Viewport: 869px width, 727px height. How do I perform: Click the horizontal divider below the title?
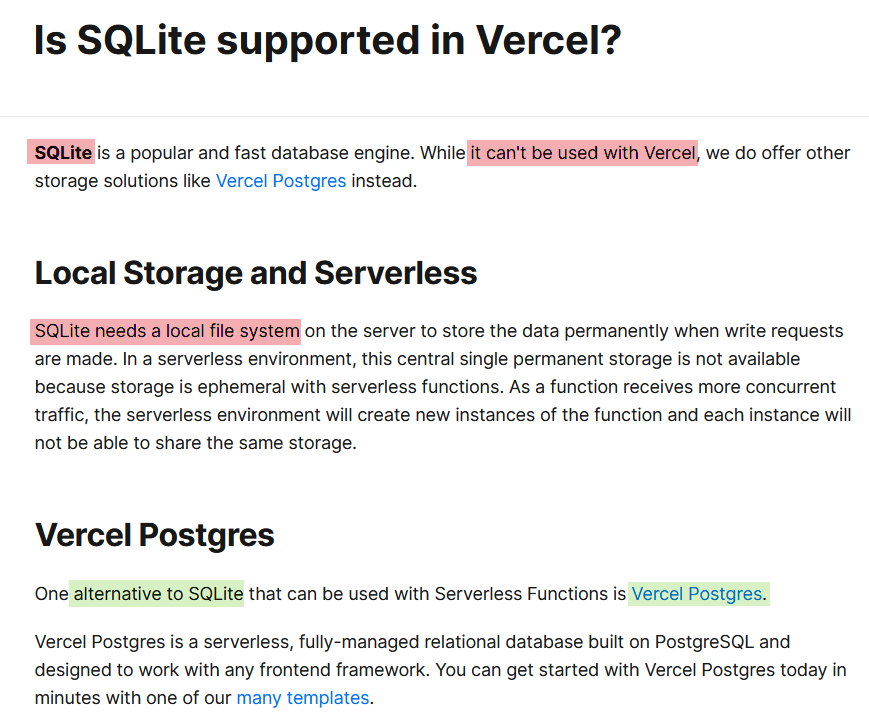tap(434, 116)
